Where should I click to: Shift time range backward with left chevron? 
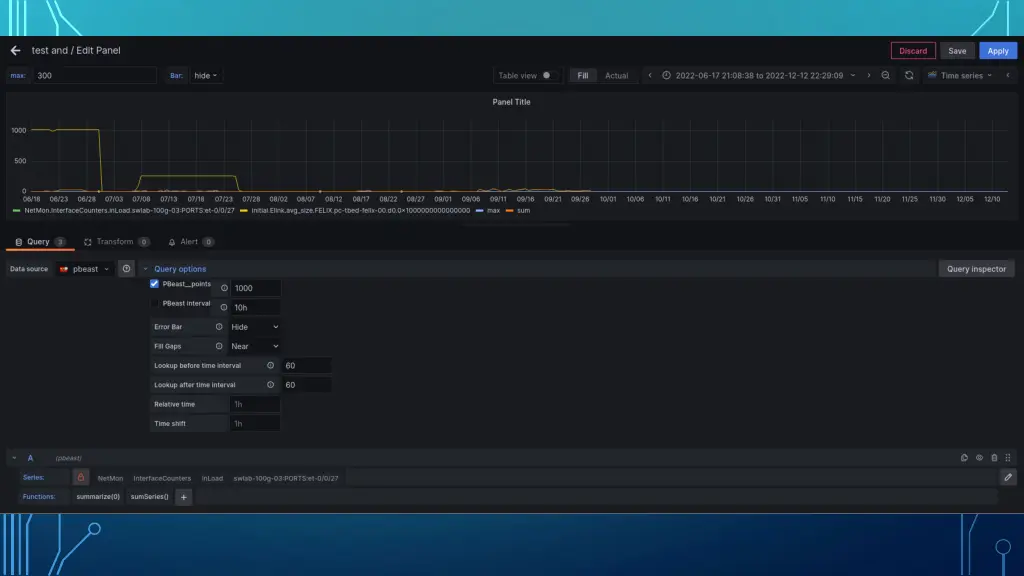650,76
